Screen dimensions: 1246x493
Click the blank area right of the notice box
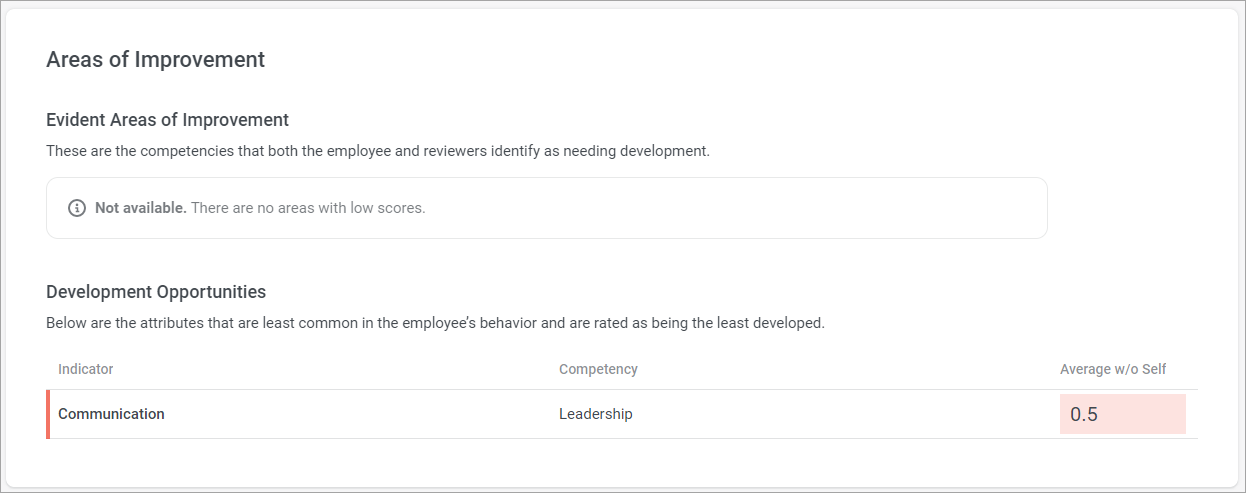1140,208
